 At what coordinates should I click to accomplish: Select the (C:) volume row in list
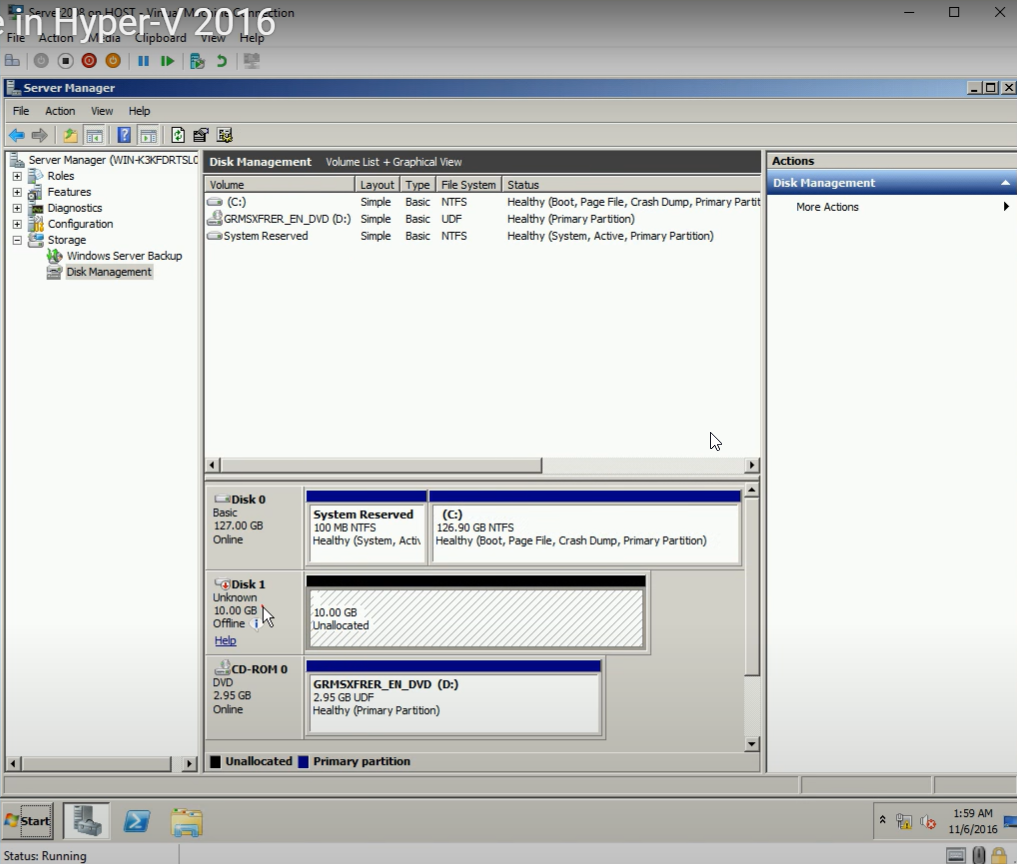[x=483, y=202]
